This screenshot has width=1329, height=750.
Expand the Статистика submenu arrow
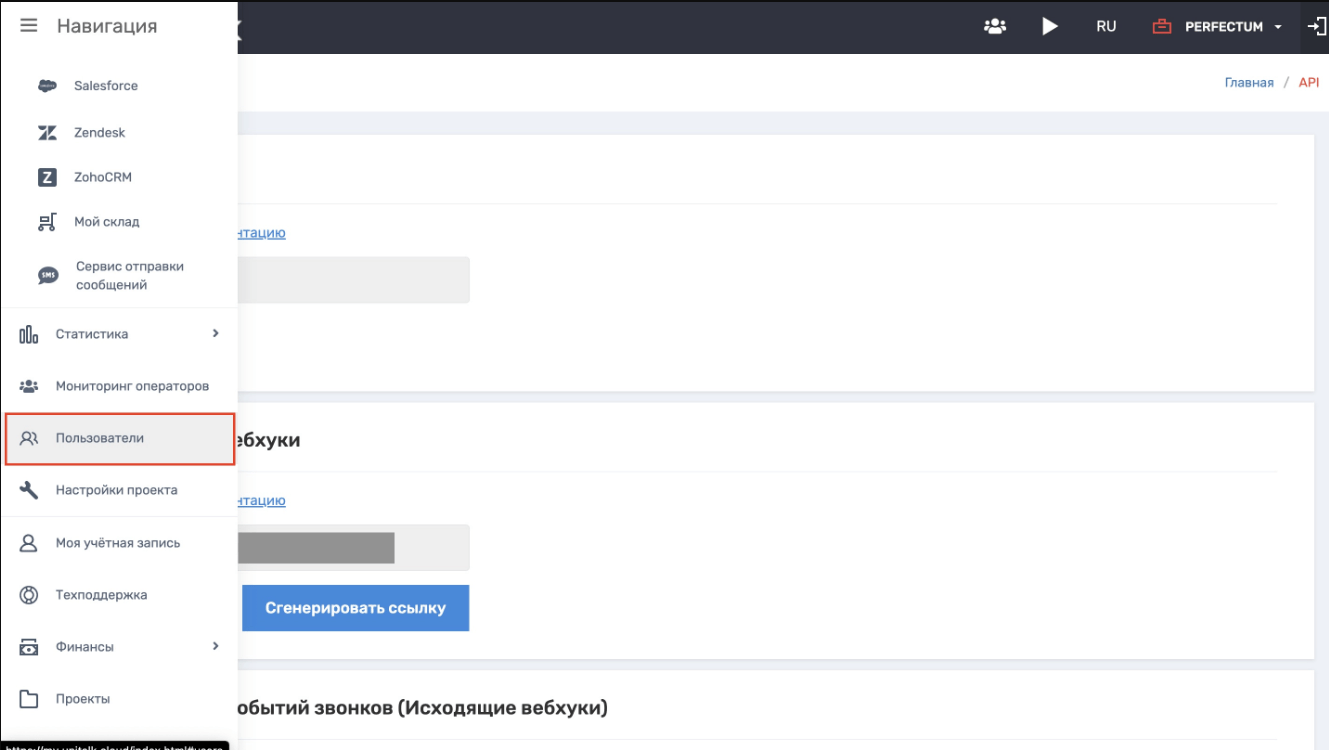click(x=215, y=334)
